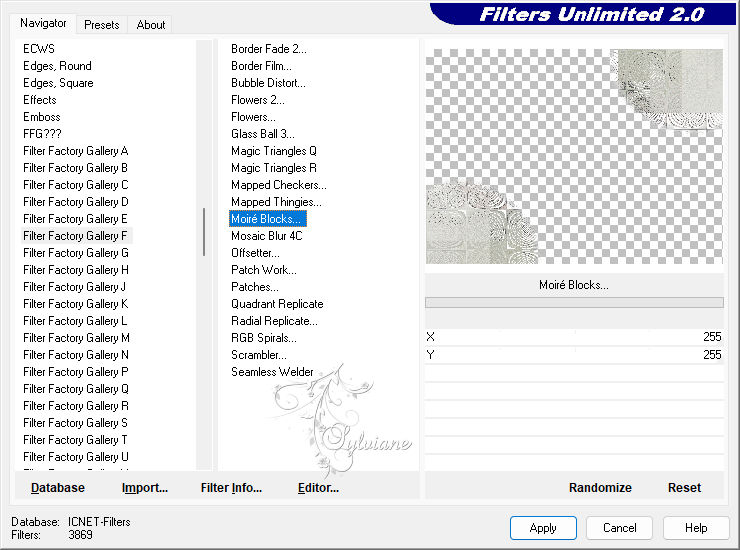Click the Cancel button
This screenshot has height=550, width=740.
pos(619,528)
